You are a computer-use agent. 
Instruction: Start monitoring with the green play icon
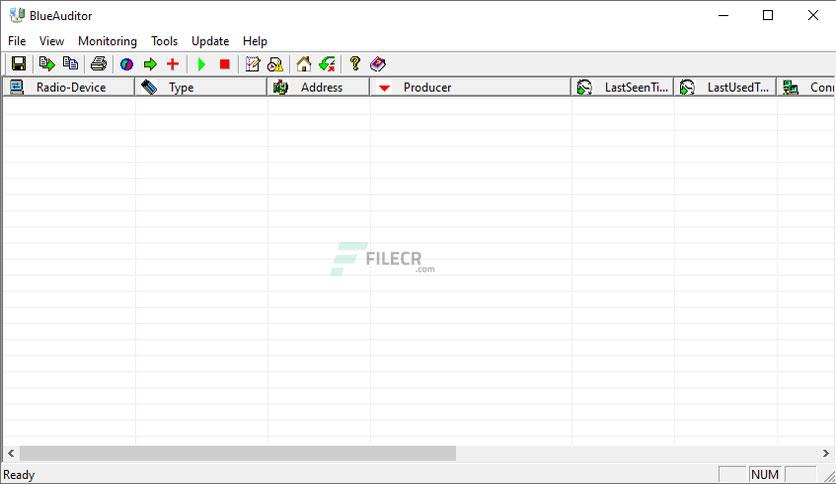202,64
